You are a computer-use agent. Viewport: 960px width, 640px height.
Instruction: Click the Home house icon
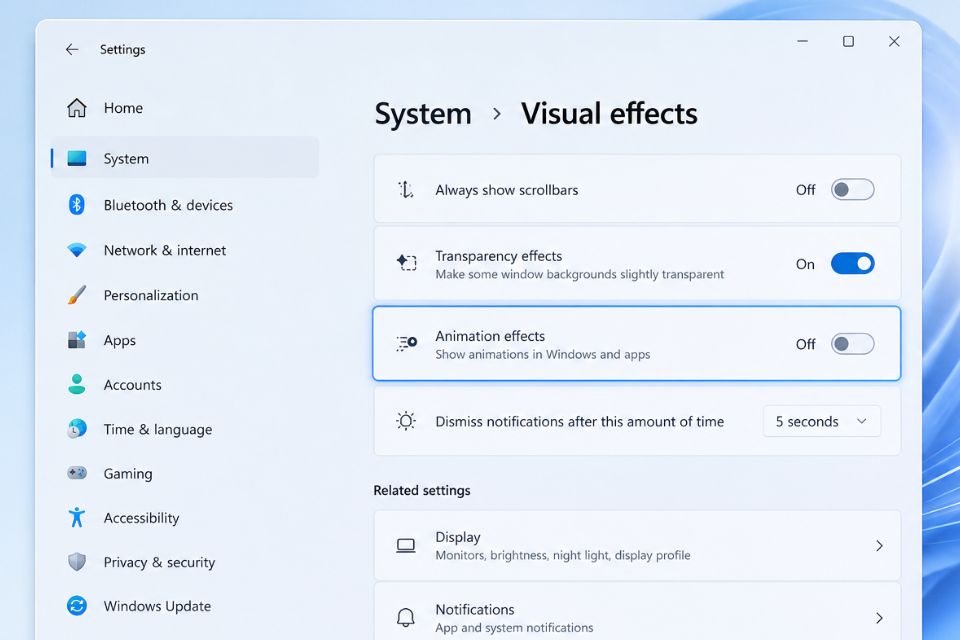coord(77,108)
